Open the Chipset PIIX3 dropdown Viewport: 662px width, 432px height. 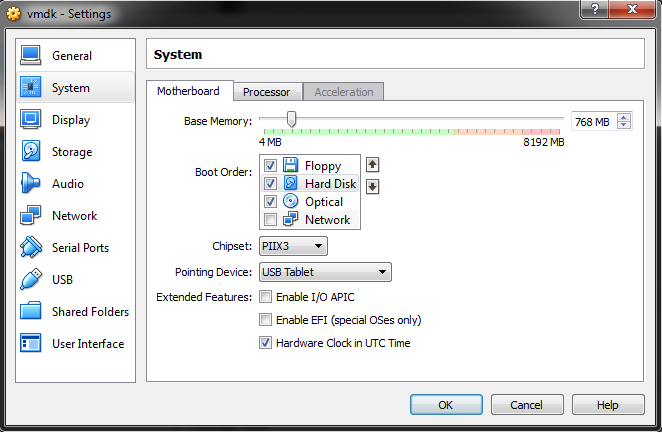[293, 246]
